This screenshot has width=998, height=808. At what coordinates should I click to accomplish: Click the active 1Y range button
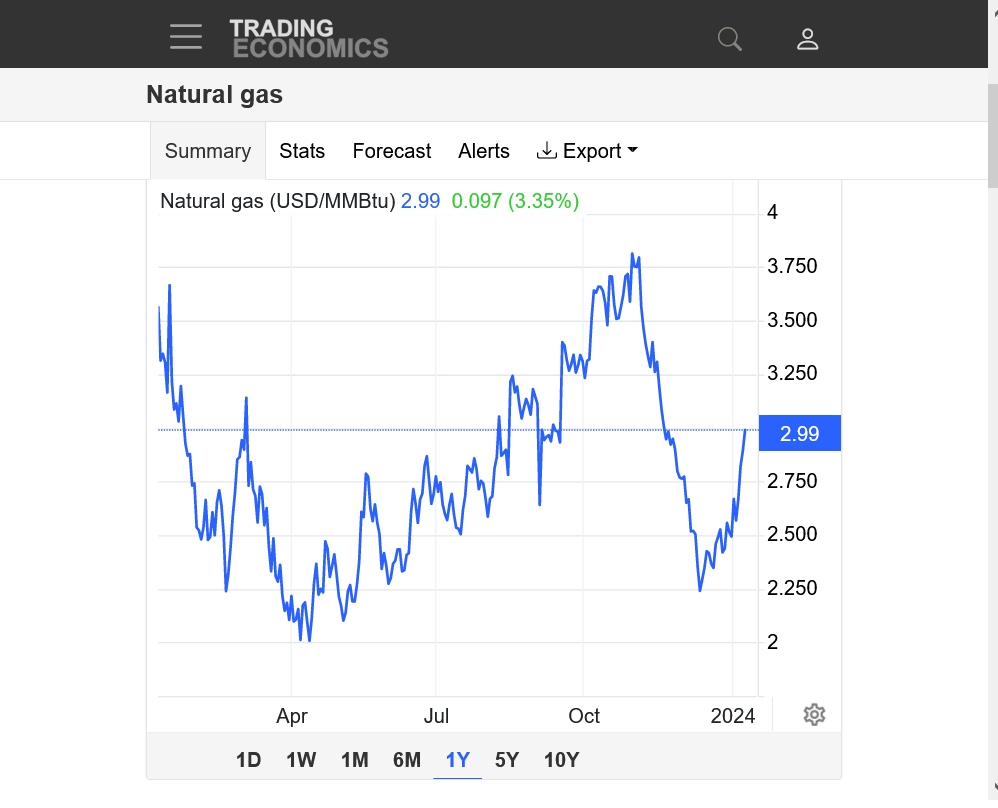[457, 760]
